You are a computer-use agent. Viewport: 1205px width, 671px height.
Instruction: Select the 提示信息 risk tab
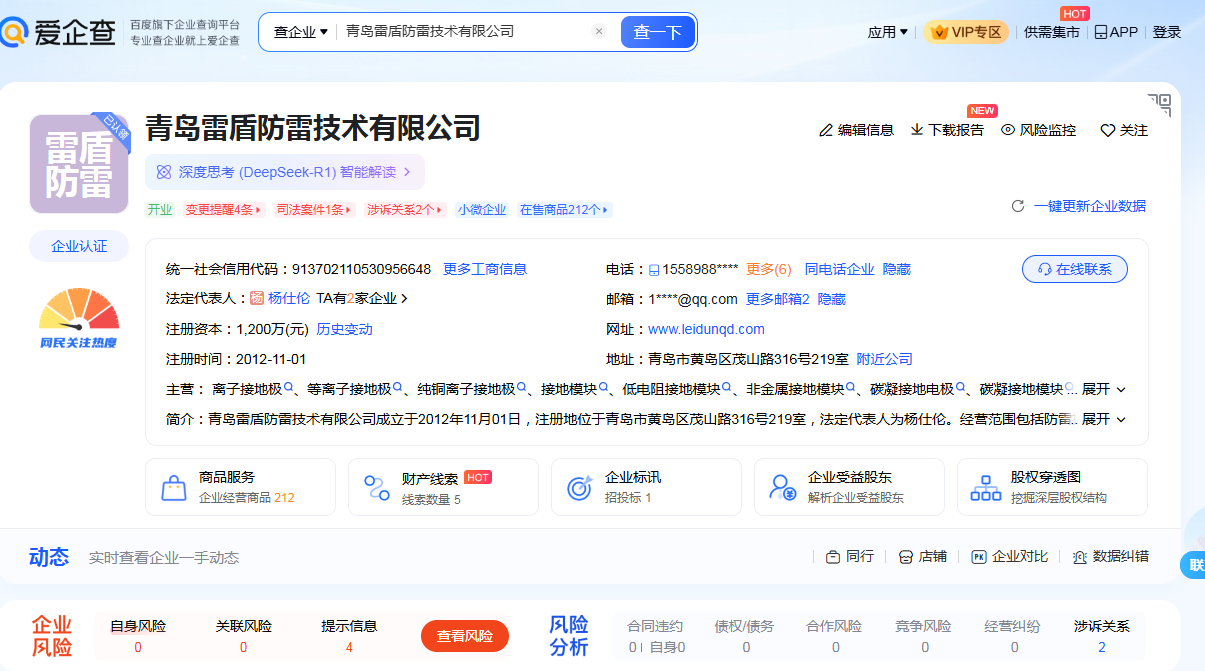[349, 636]
